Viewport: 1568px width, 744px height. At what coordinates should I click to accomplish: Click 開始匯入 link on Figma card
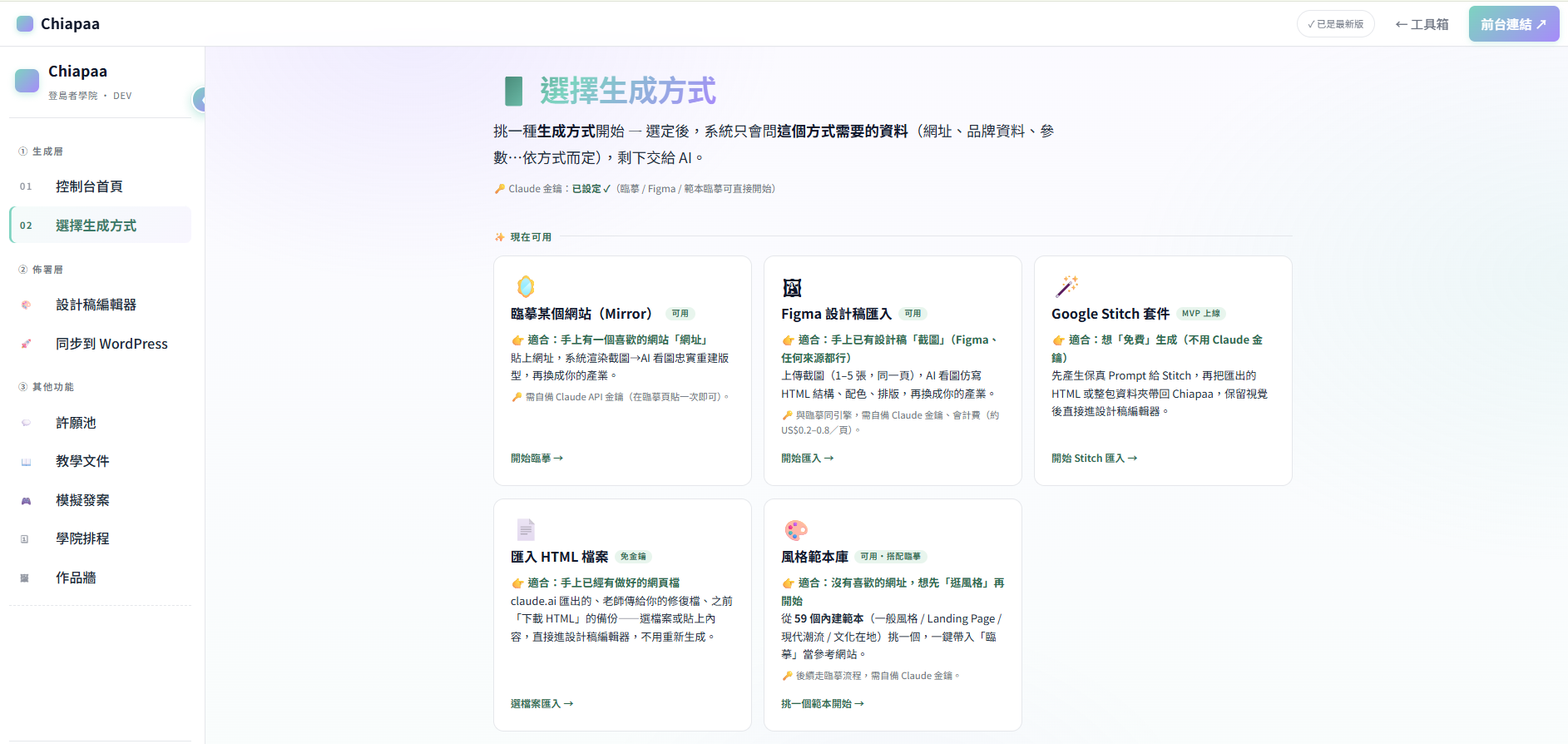click(x=807, y=459)
